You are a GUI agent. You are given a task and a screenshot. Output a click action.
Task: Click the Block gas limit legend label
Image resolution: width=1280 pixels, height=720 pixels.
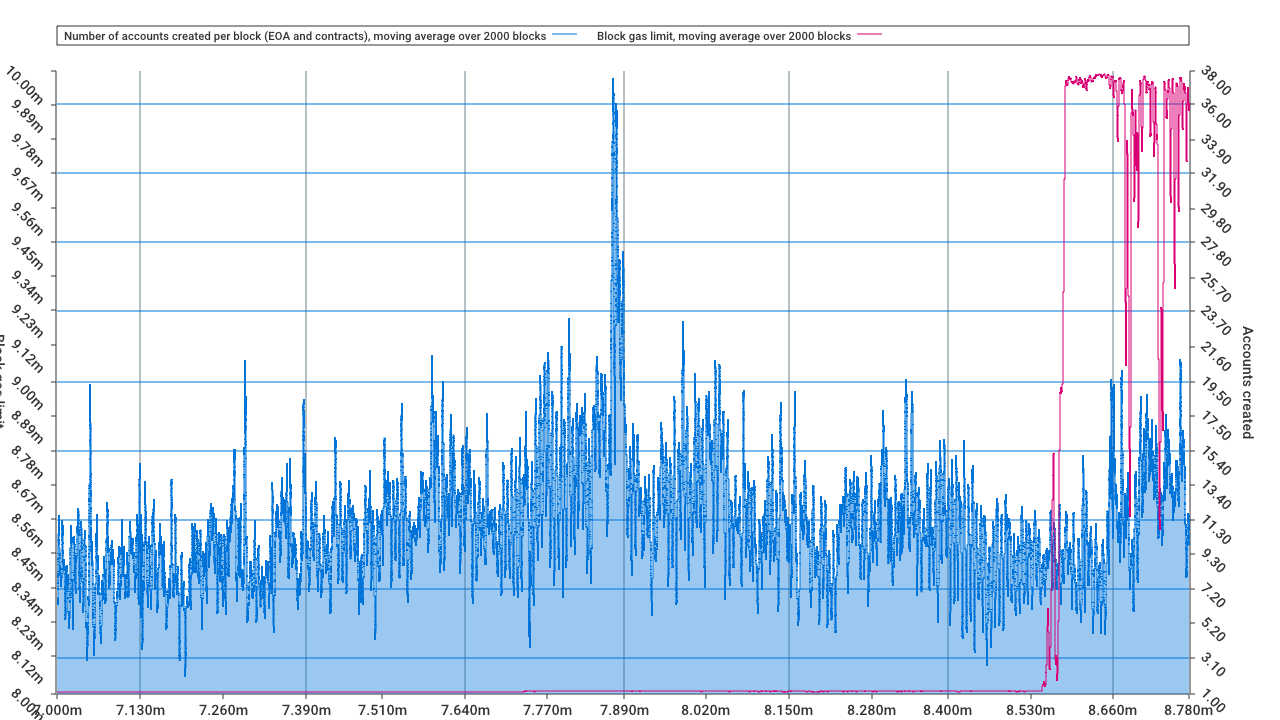[x=724, y=36]
